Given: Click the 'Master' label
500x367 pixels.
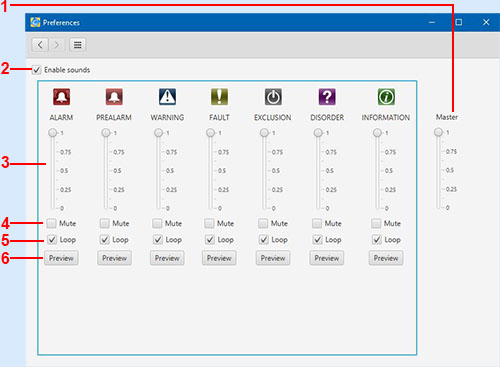Looking at the screenshot, I should (447, 117).
